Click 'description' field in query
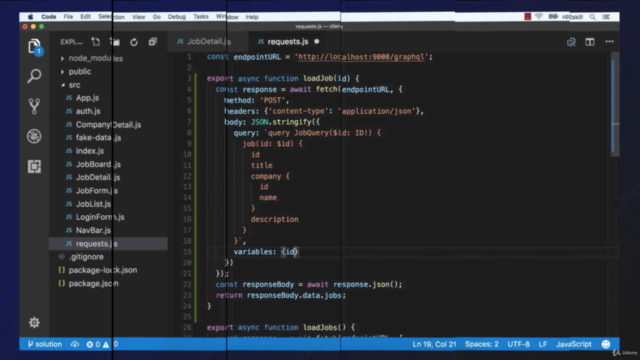Viewport: 640px width, 360px height. pos(274,219)
